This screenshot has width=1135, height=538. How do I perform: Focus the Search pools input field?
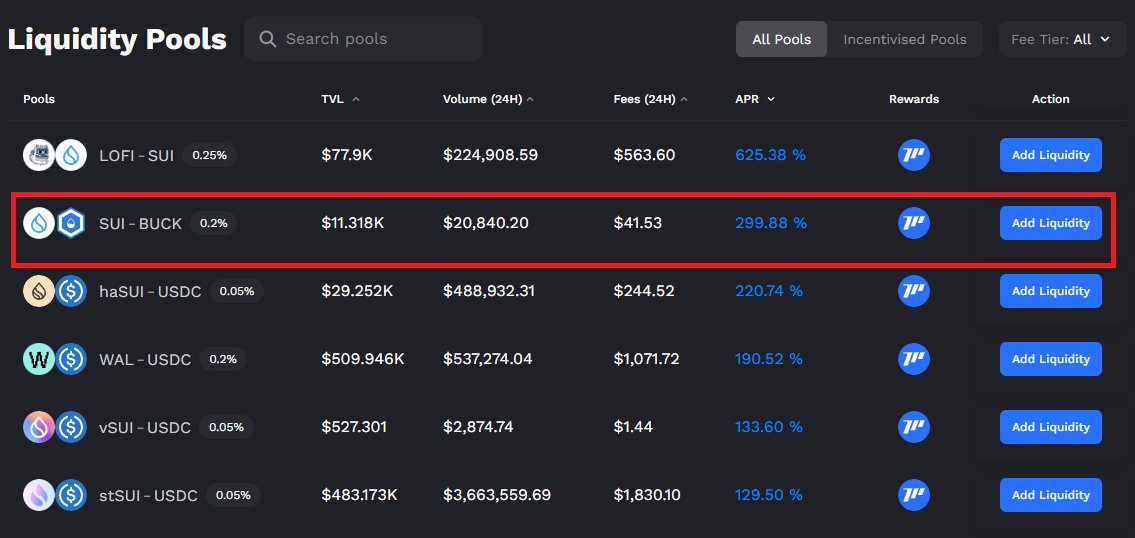[x=363, y=39]
